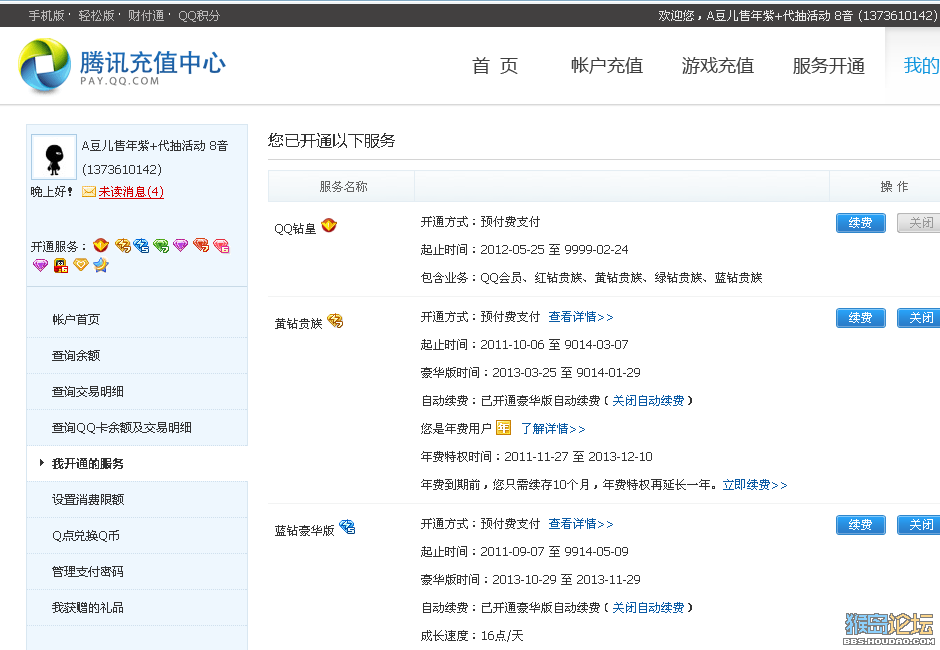This screenshot has width=940, height=650.
Task: Select 管理支付密码 in the sidebar menu
Action: 137,571
